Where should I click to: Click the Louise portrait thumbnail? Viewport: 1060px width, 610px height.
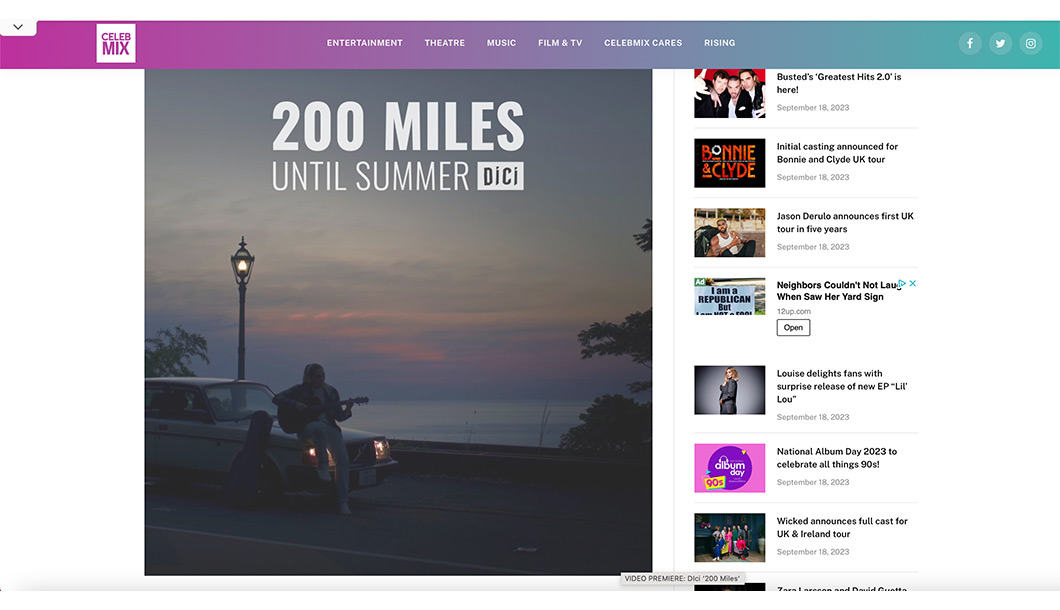[x=729, y=390]
